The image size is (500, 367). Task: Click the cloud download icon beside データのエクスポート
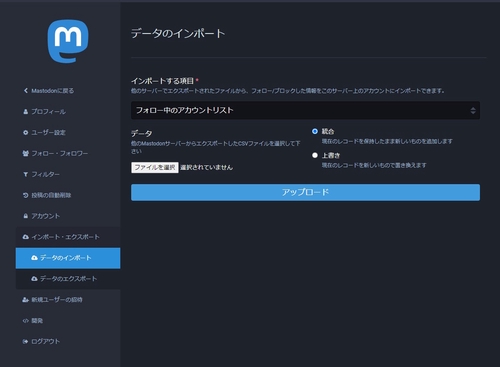tap(34, 279)
